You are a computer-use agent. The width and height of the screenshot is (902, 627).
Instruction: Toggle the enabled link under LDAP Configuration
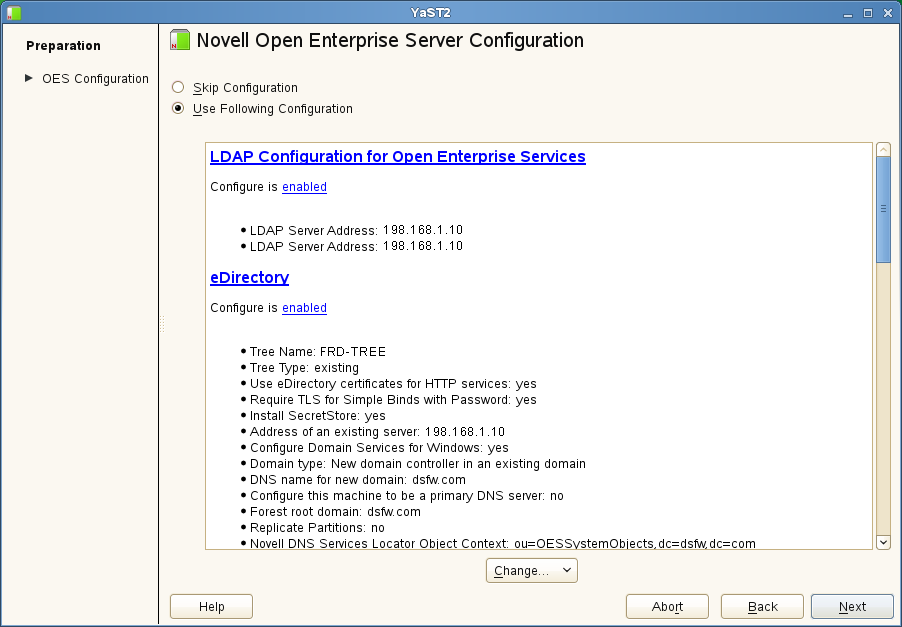[304, 187]
